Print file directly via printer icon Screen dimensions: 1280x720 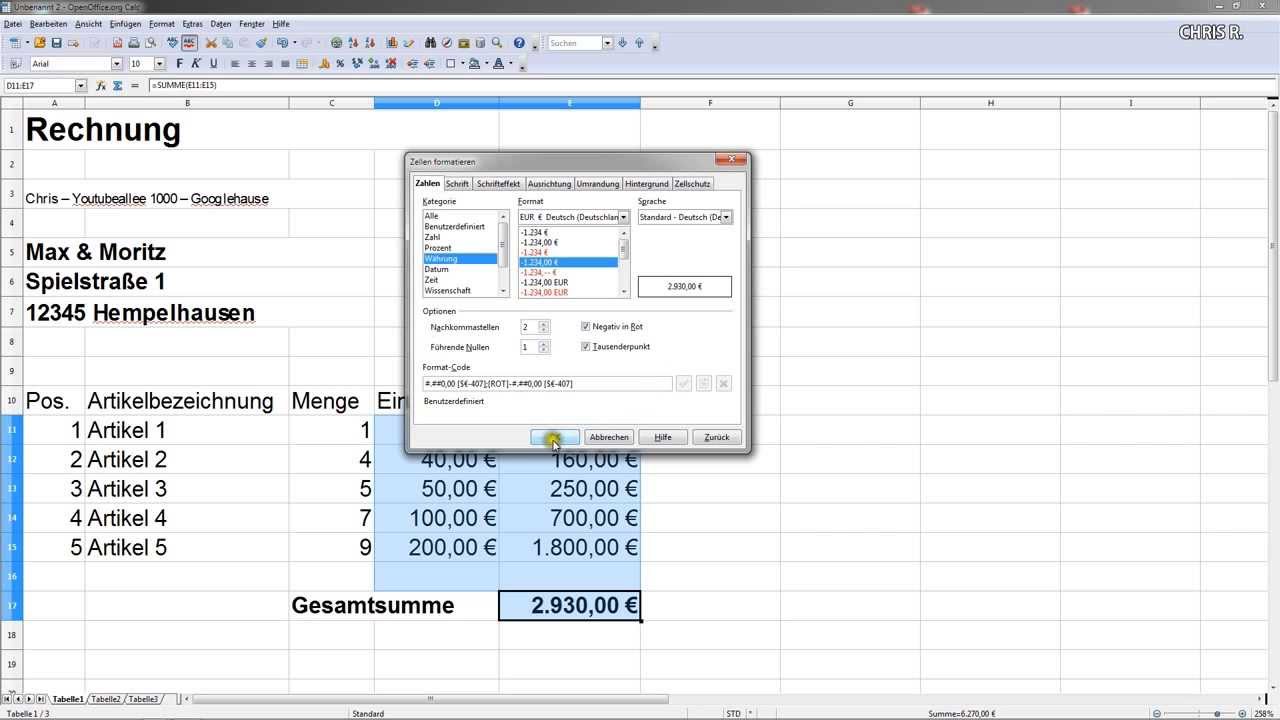point(134,43)
